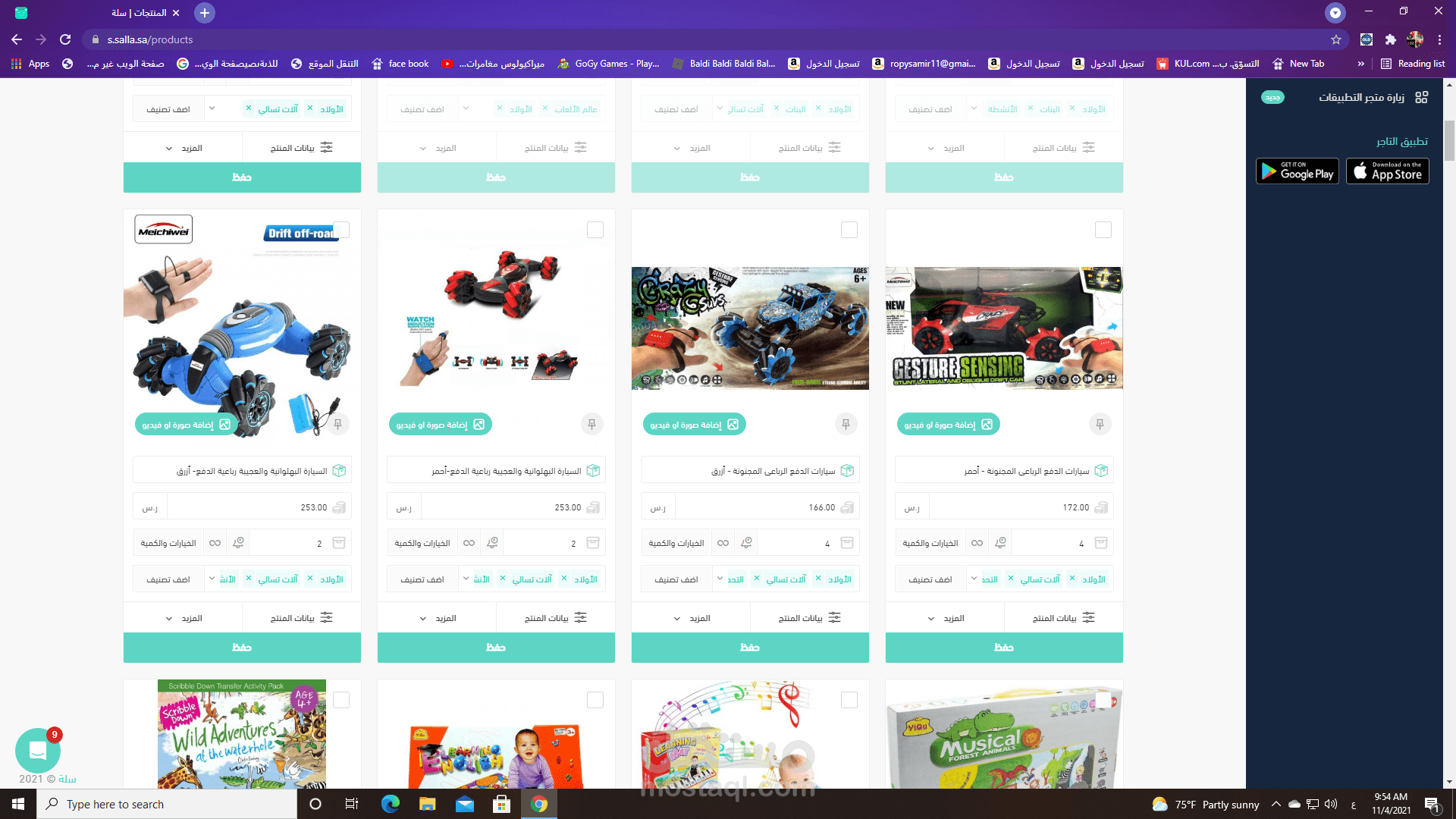Select checkbox on Gesture Sensing car card
The height and width of the screenshot is (819, 1456).
1103,230
